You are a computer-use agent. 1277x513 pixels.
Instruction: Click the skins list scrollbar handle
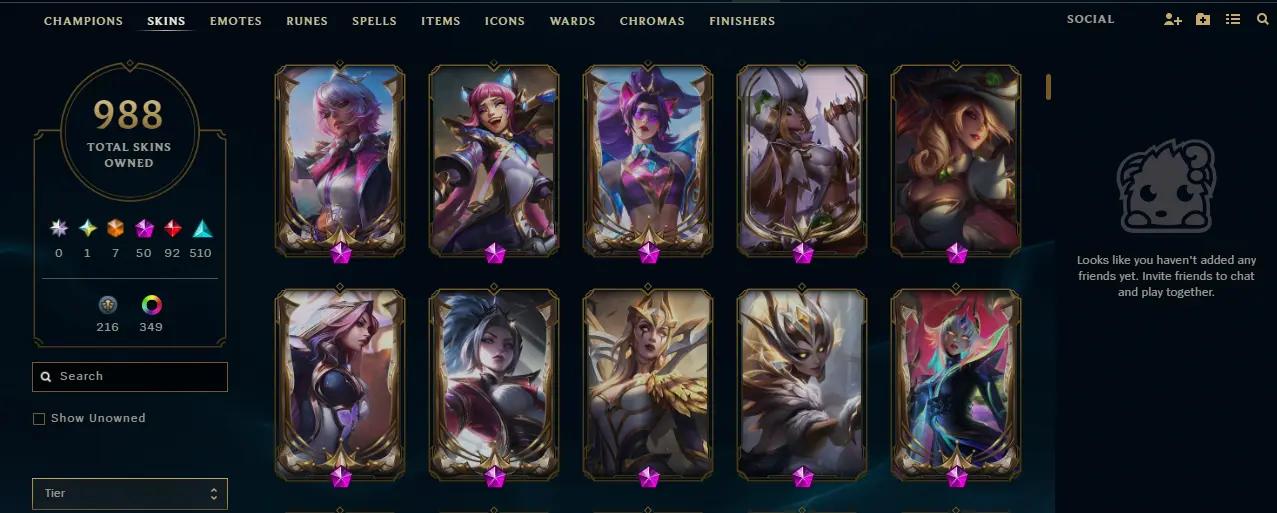1049,87
